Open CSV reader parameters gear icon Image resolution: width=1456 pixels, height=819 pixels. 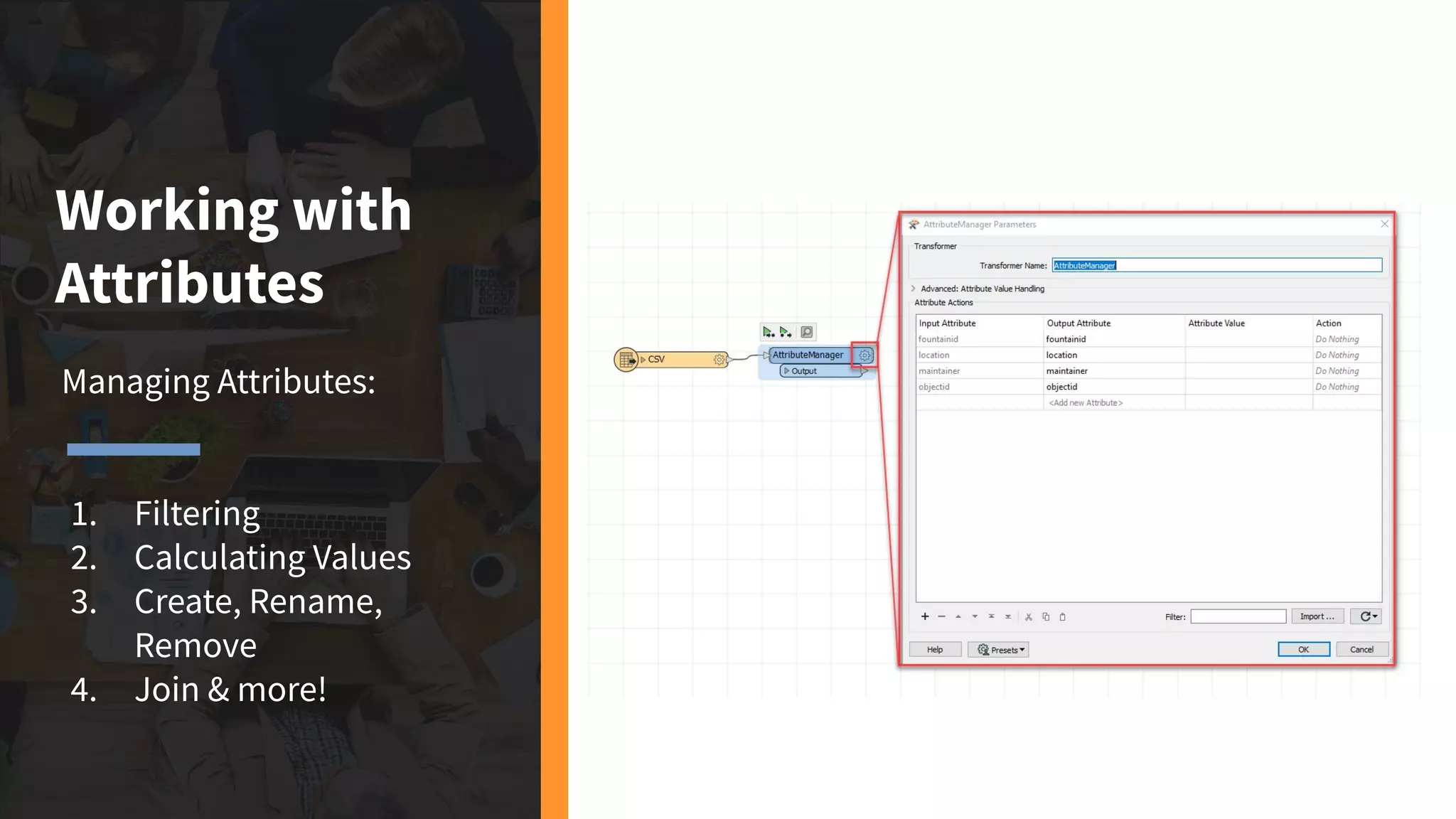[719, 360]
